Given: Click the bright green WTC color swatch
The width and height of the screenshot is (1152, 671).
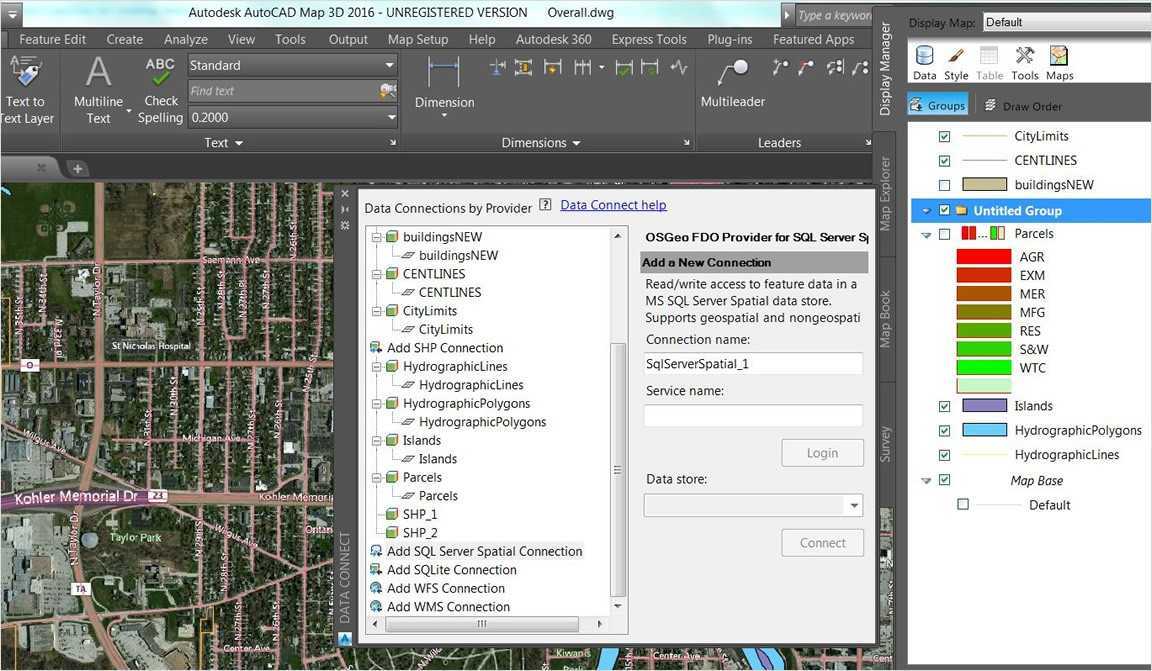Looking at the screenshot, I should click(x=984, y=367).
